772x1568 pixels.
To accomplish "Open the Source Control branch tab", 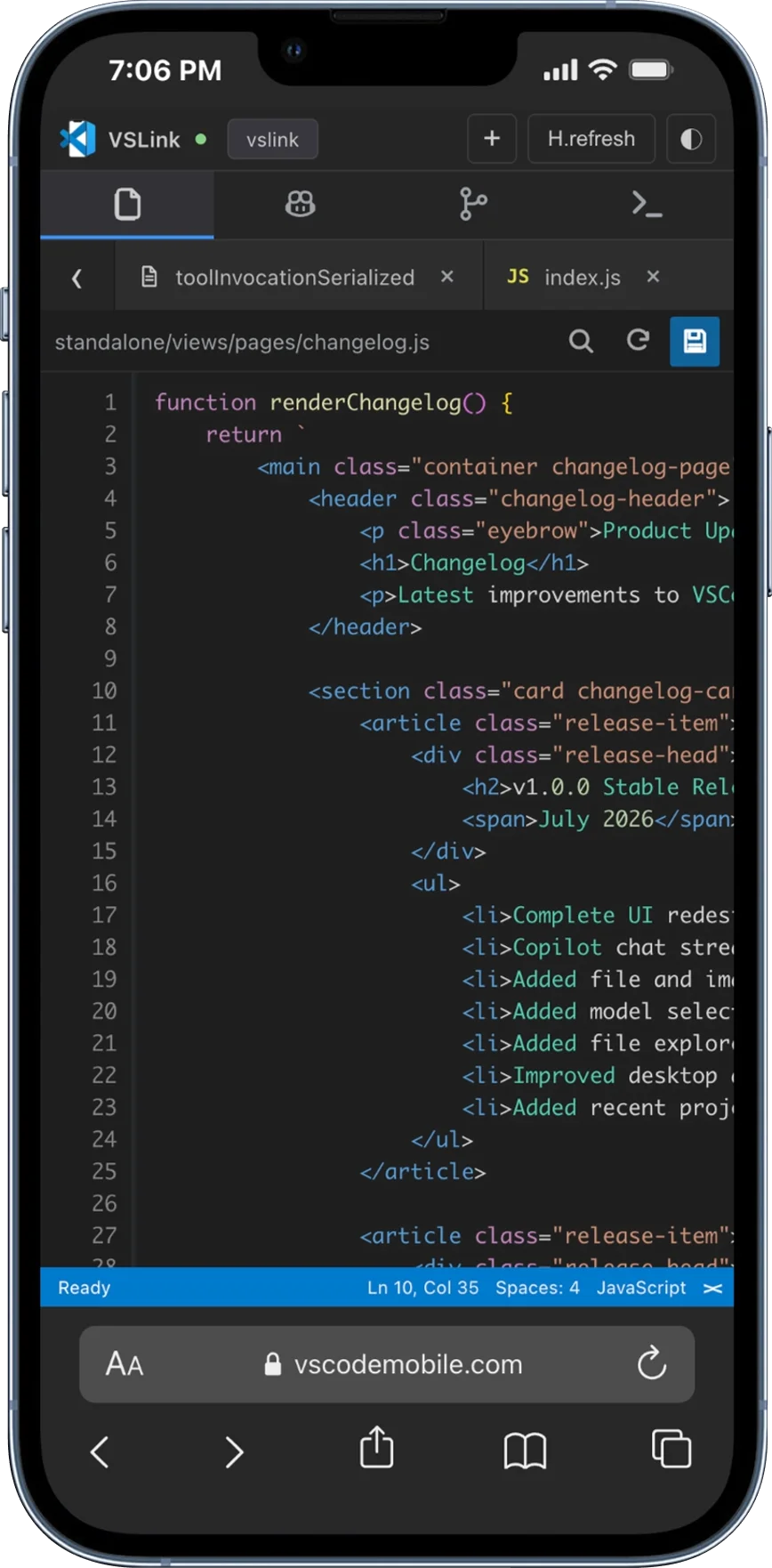I will click(x=473, y=205).
